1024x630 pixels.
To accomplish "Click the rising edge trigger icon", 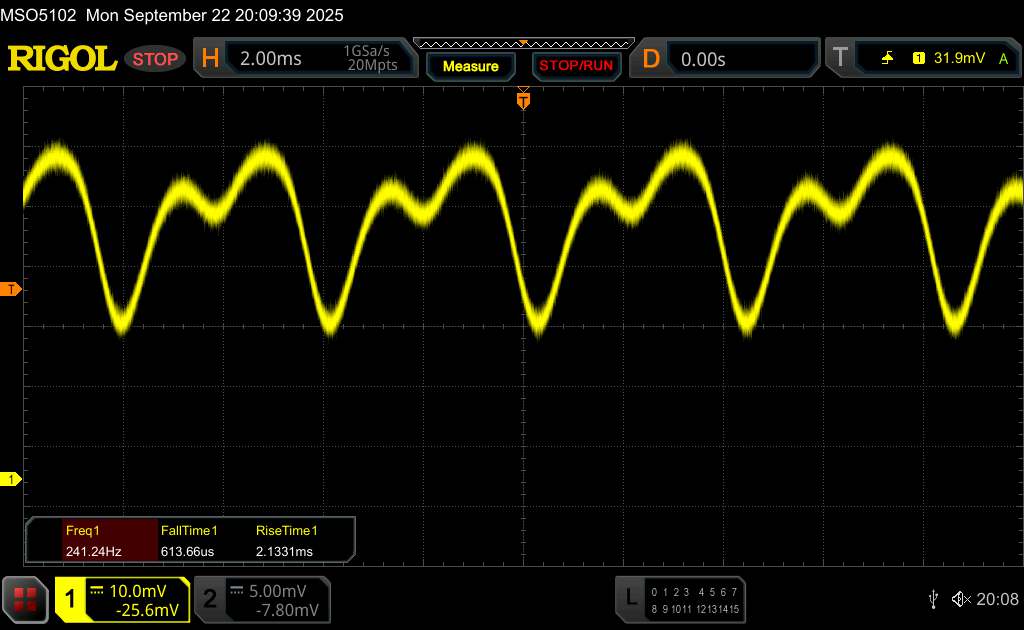I will [887, 59].
